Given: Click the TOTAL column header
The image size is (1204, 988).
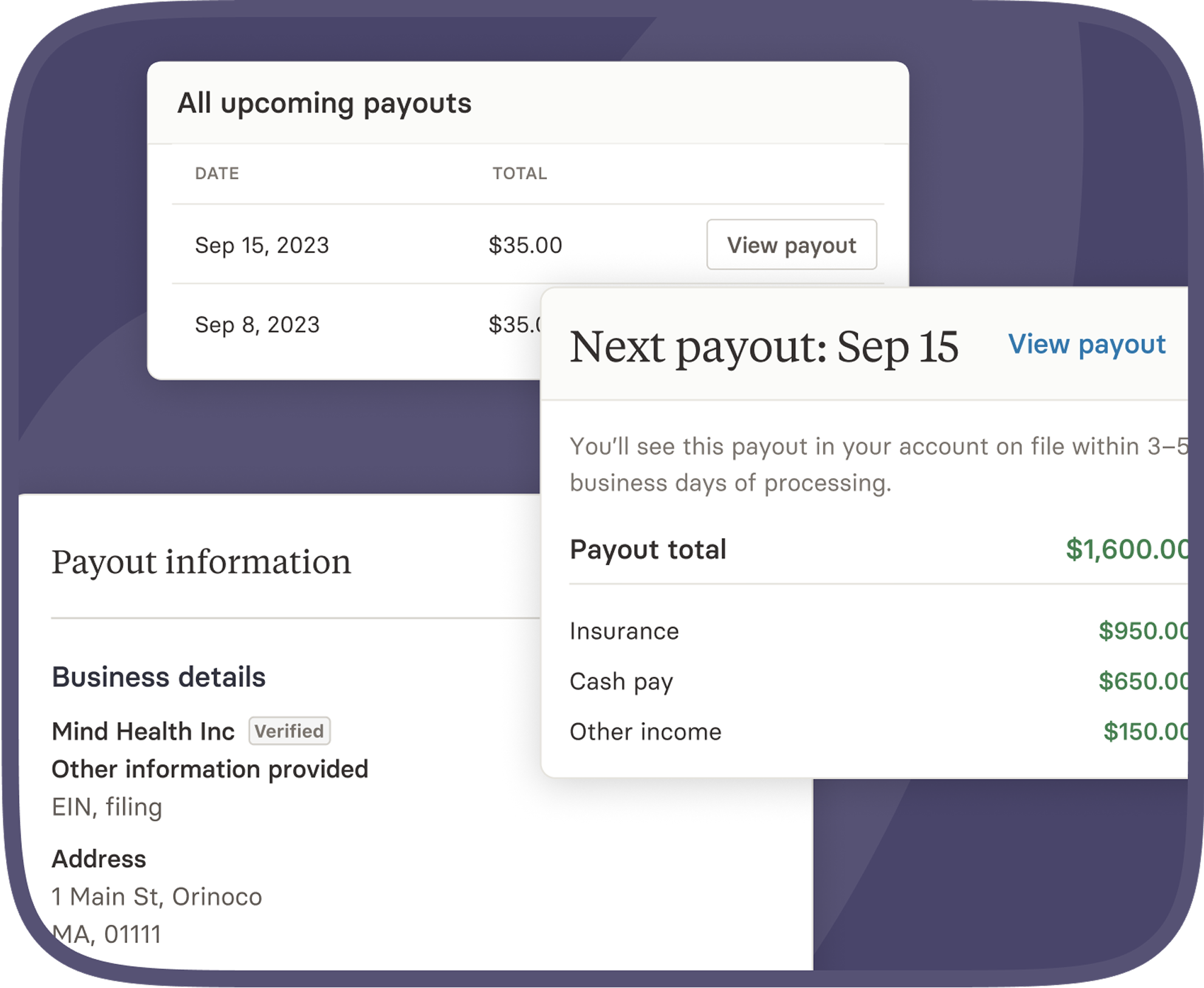Looking at the screenshot, I should click(x=519, y=173).
